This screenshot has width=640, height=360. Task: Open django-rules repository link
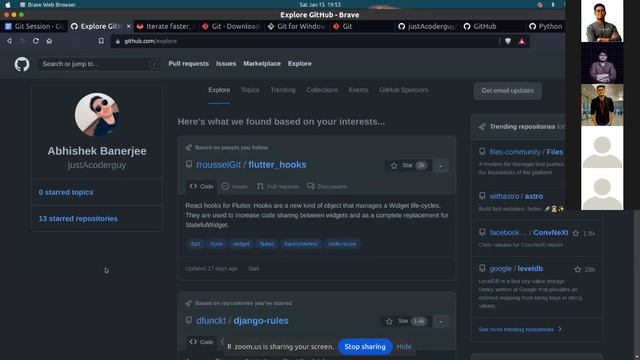click(261, 321)
